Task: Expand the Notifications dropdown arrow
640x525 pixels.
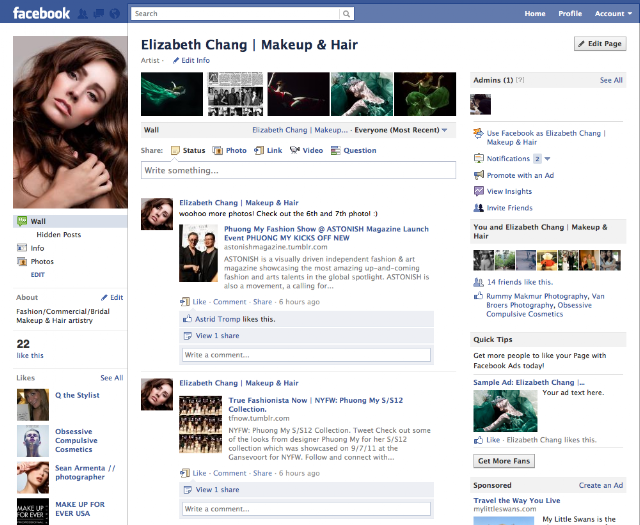Action: point(547,158)
